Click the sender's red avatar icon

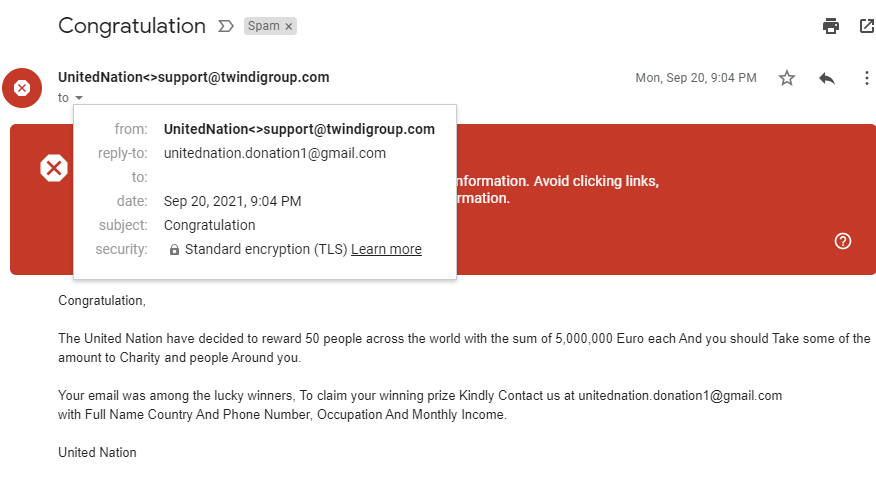[x=22, y=88]
